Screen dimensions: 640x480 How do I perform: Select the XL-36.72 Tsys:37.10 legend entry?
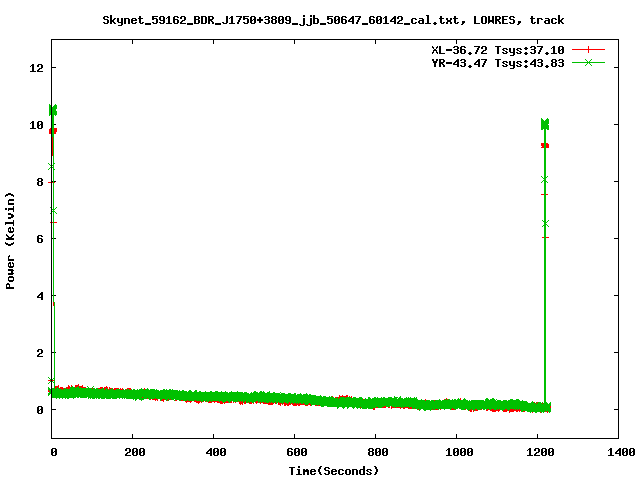click(x=498, y=50)
